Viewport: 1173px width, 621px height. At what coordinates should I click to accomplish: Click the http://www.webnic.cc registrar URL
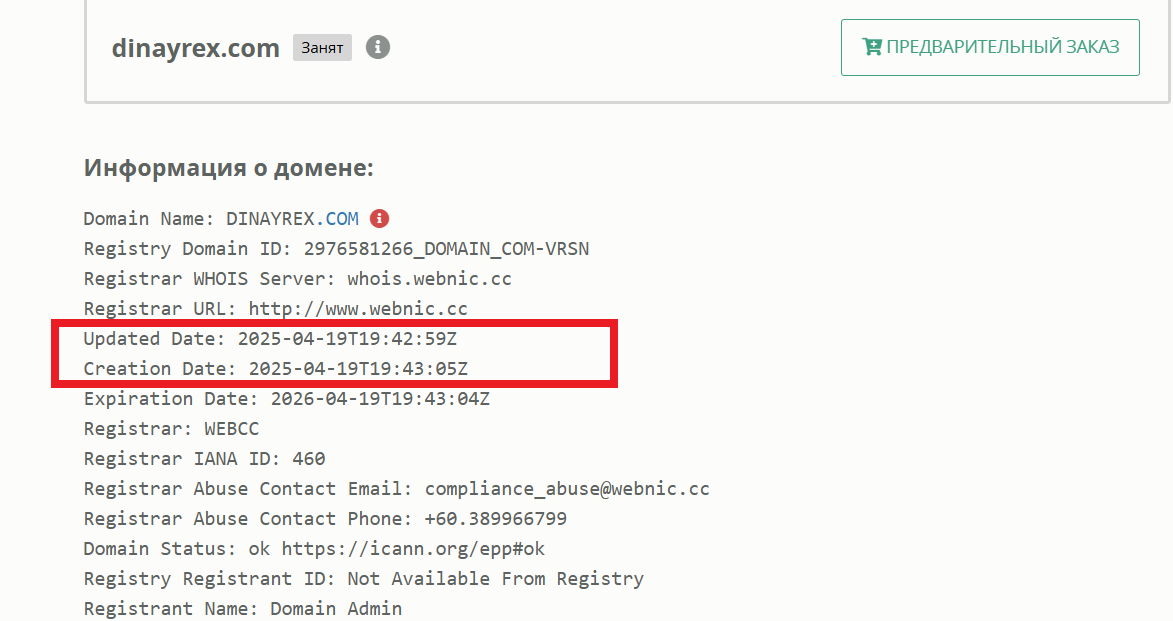pos(358,309)
